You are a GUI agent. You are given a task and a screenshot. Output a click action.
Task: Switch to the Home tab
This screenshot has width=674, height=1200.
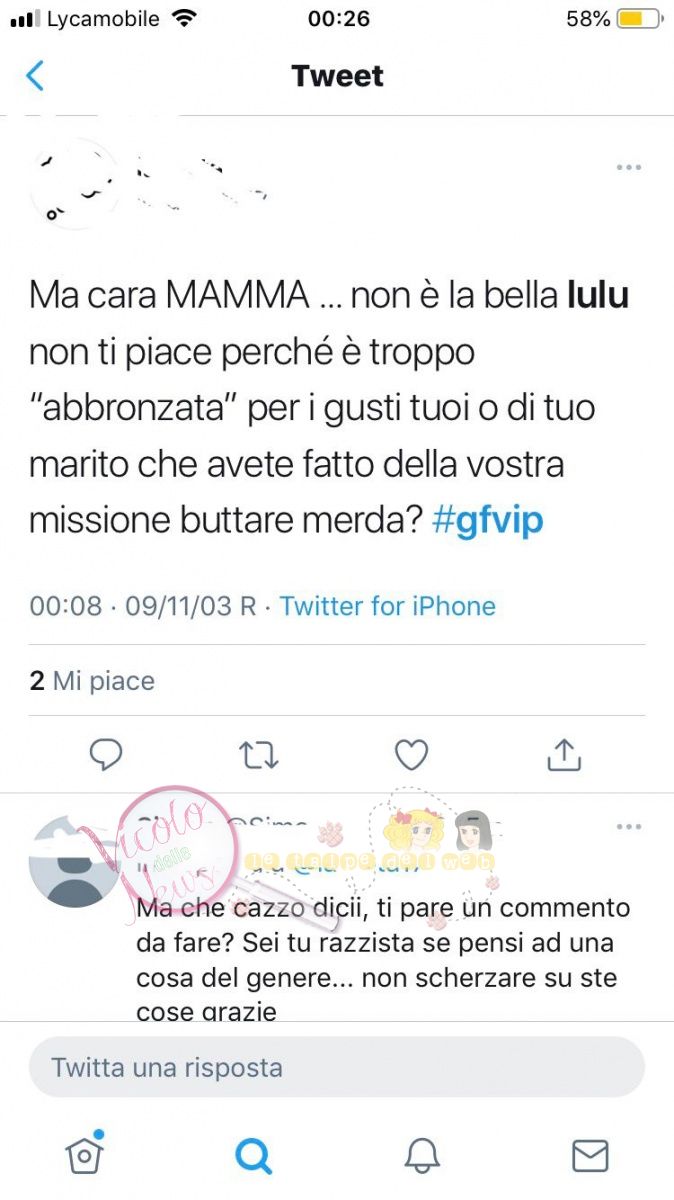[84, 1155]
